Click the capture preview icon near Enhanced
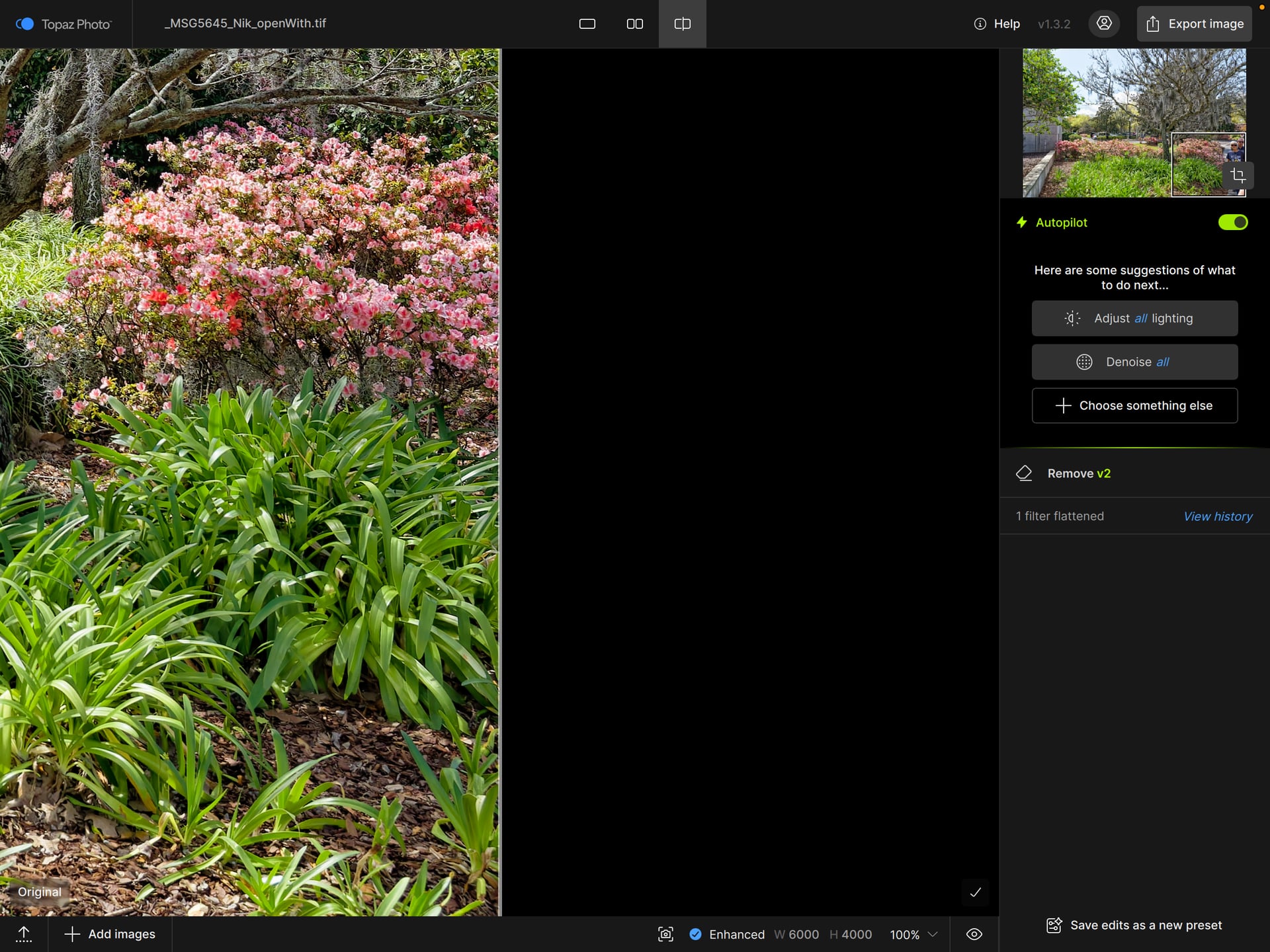 [665, 934]
